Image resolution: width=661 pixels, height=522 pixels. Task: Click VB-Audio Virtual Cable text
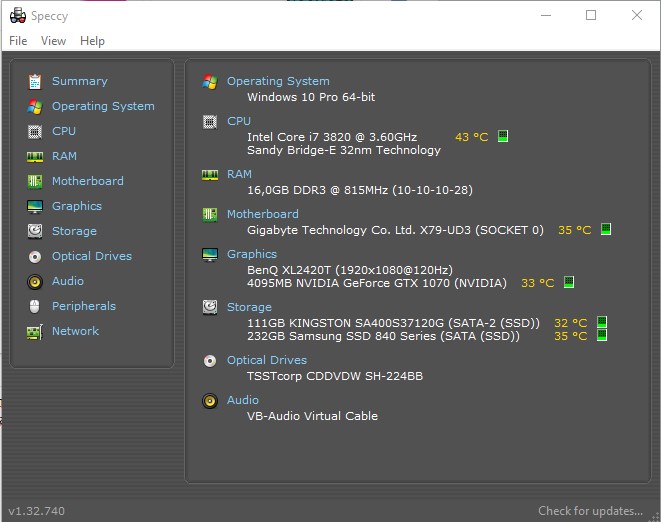(312, 416)
